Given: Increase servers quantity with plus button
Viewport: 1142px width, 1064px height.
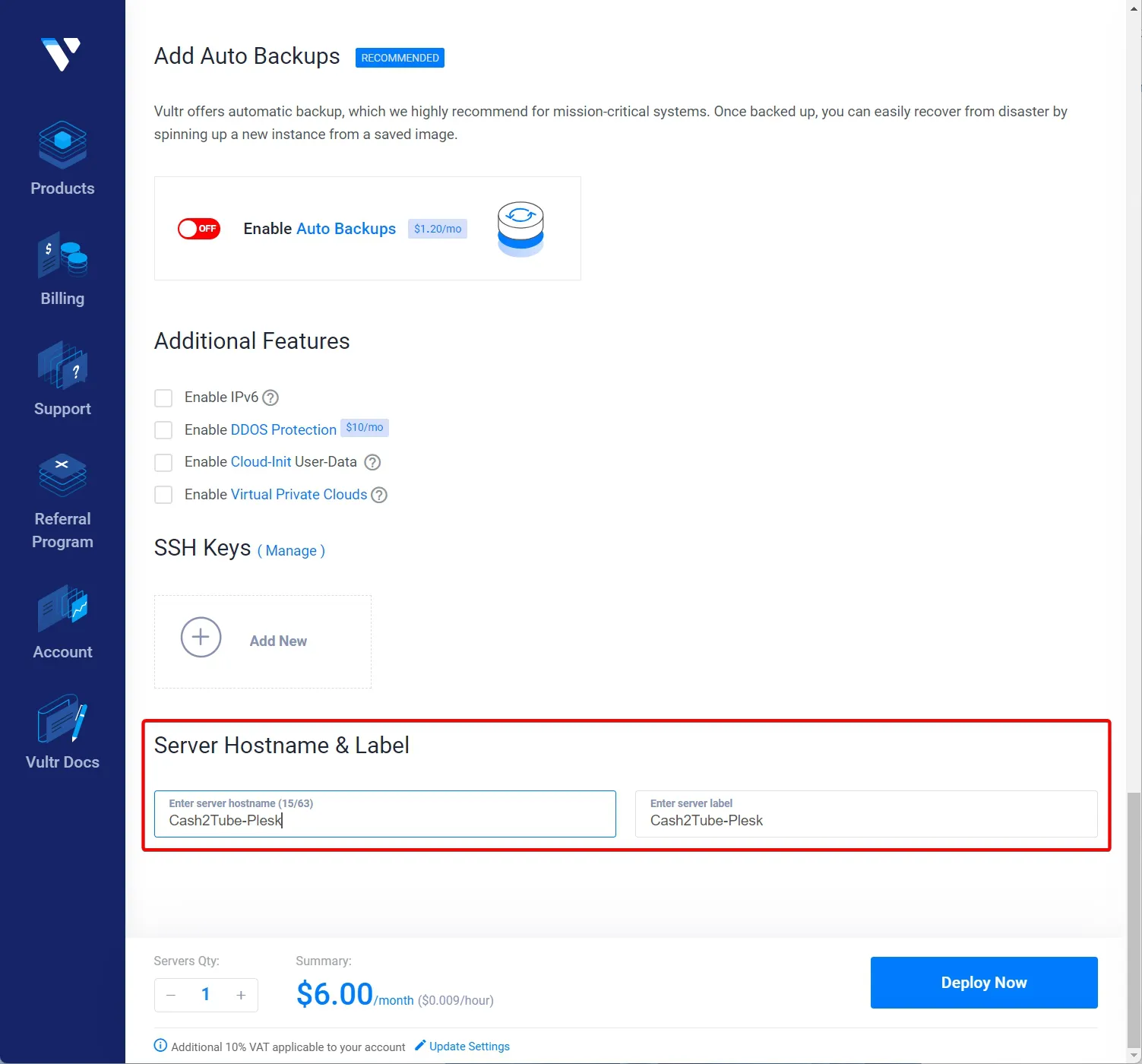Looking at the screenshot, I should [241, 995].
